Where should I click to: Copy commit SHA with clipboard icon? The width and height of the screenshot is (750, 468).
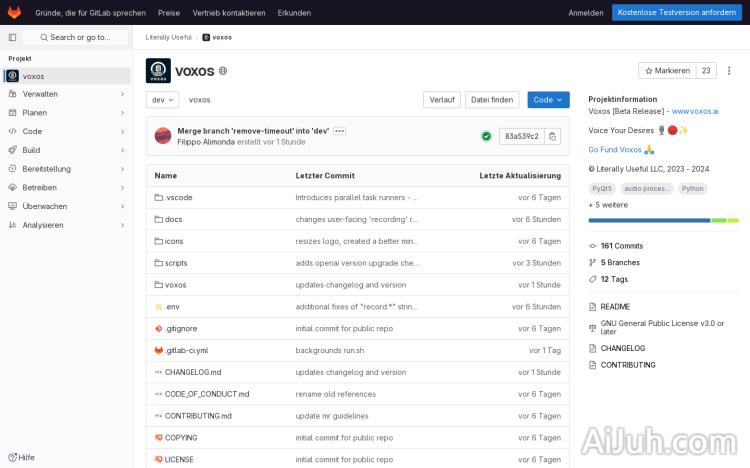[553, 136]
